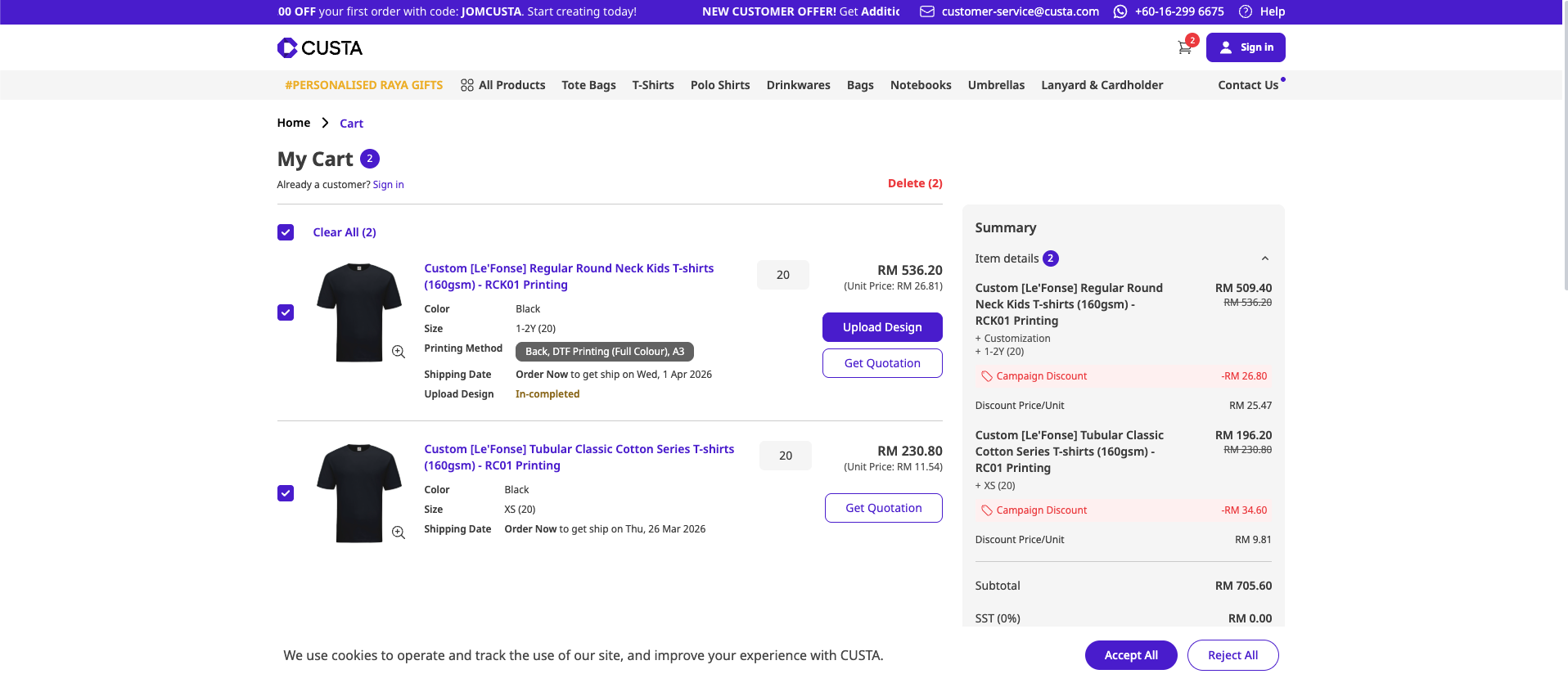Image resolution: width=1568 pixels, height=683 pixels.
Task: Open the Contact Us page
Action: click(1248, 85)
